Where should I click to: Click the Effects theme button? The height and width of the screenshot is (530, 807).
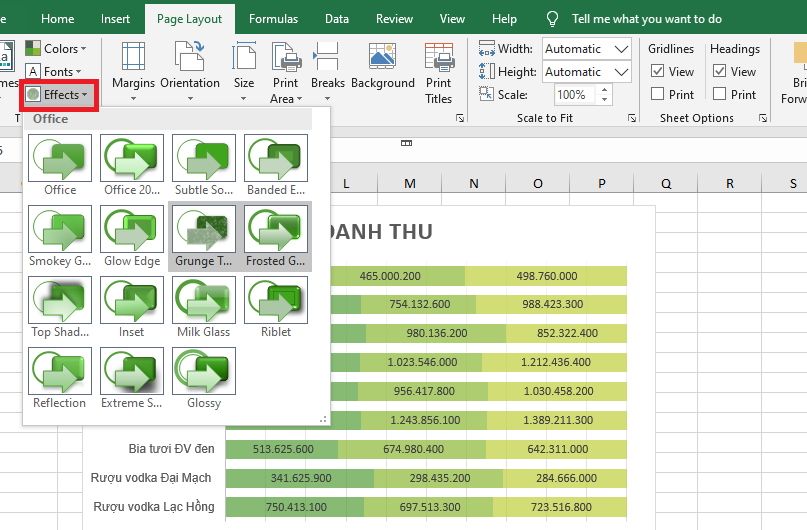pyautogui.click(x=58, y=94)
